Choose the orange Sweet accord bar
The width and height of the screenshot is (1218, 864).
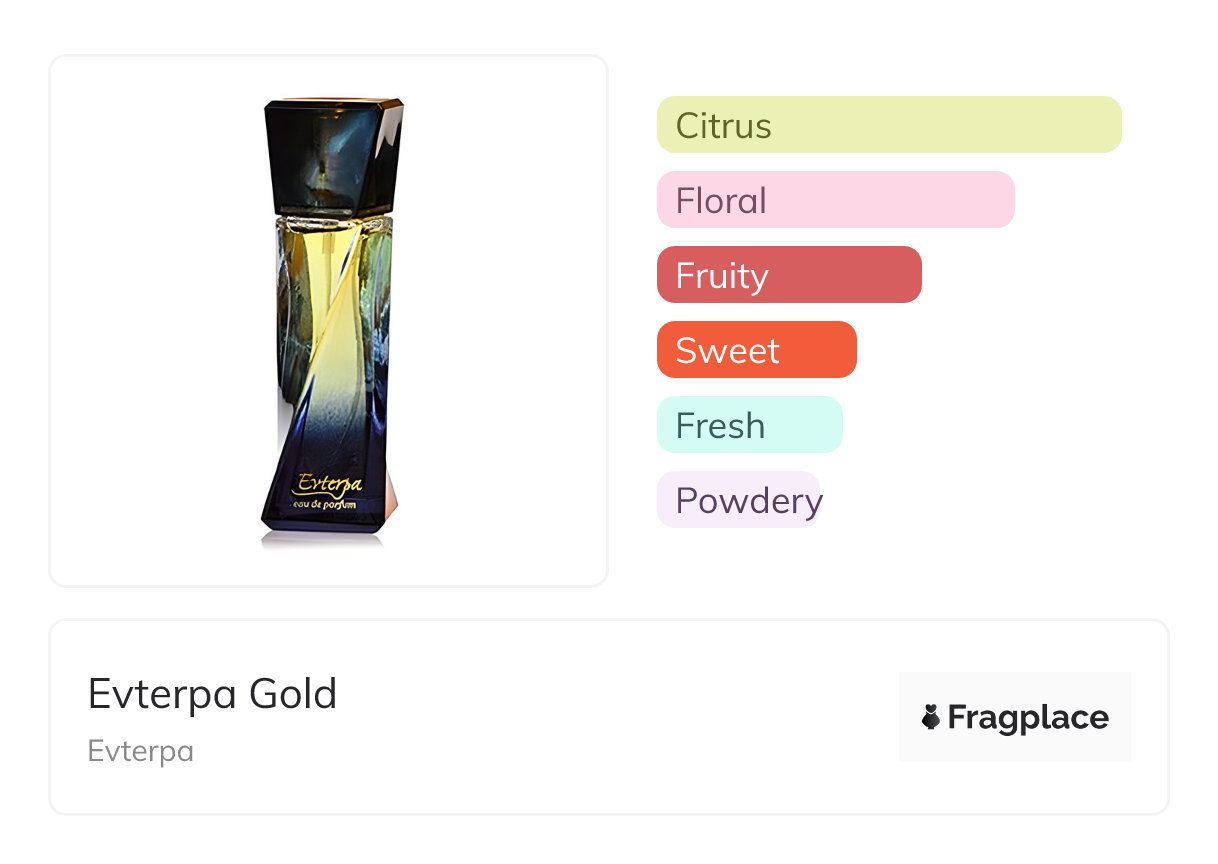click(x=756, y=350)
